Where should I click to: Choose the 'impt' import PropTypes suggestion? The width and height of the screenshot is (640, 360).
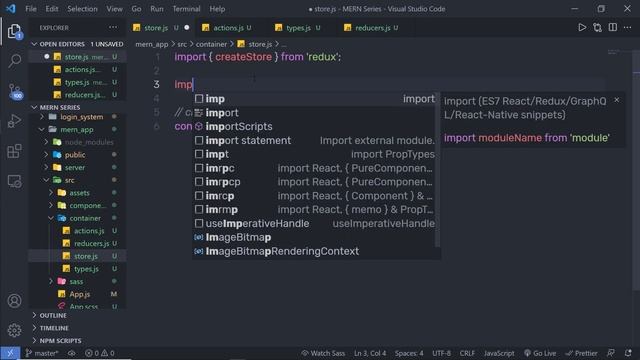(x=314, y=154)
